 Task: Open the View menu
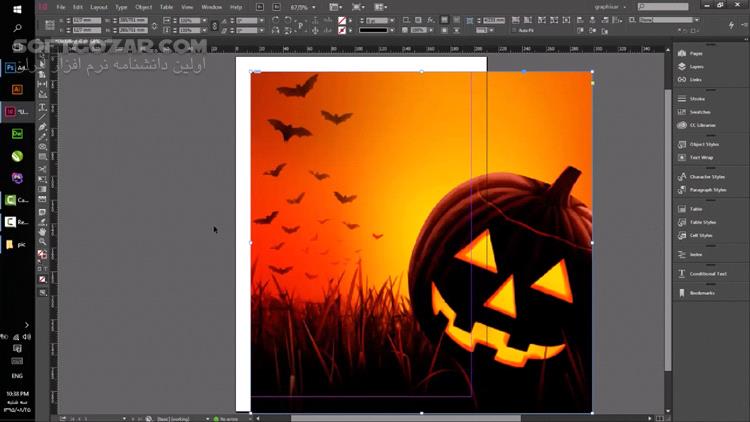point(187,7)
